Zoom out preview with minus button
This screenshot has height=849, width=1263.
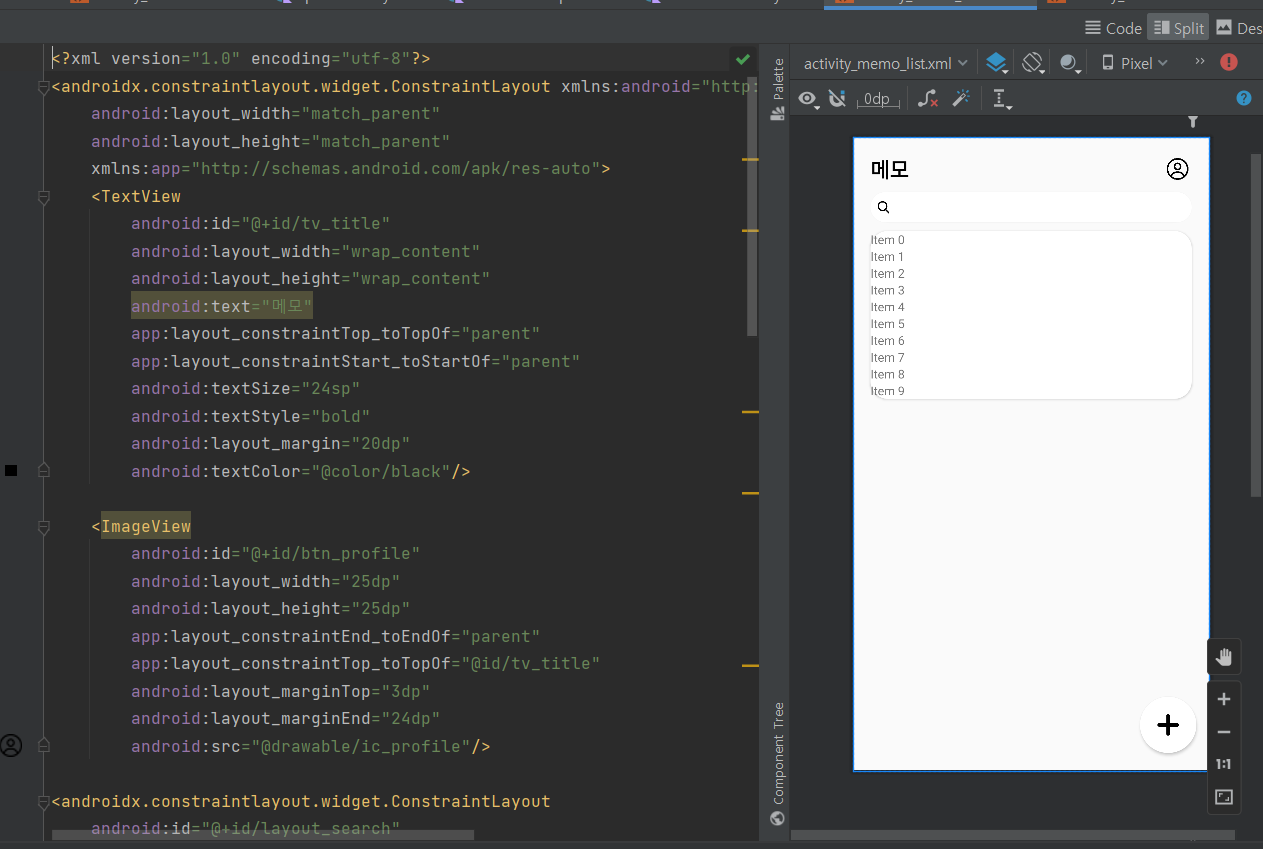1224,732
